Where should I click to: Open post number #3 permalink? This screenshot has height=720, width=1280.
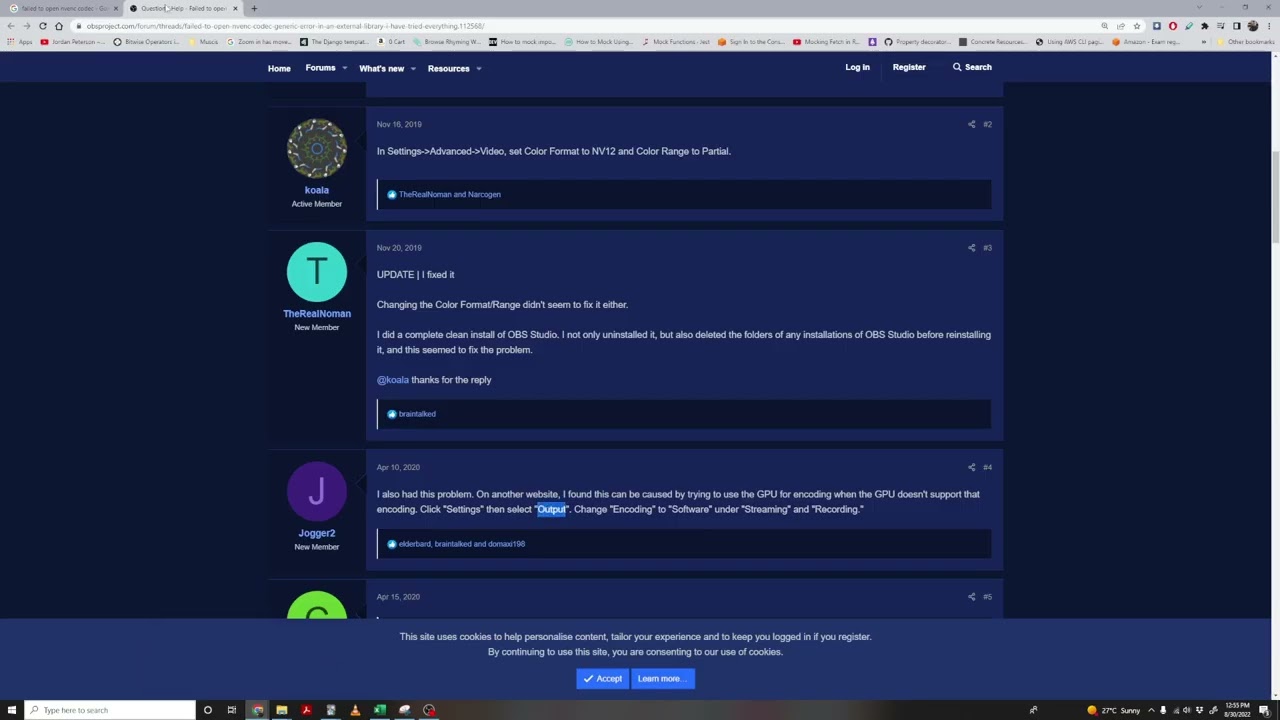987,247
